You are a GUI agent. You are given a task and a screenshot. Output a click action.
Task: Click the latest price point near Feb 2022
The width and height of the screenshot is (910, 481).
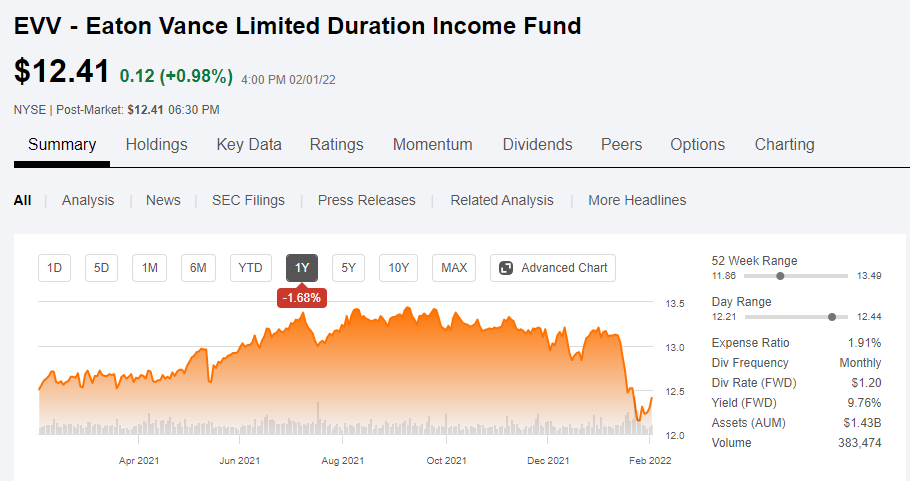coord(652,397)
